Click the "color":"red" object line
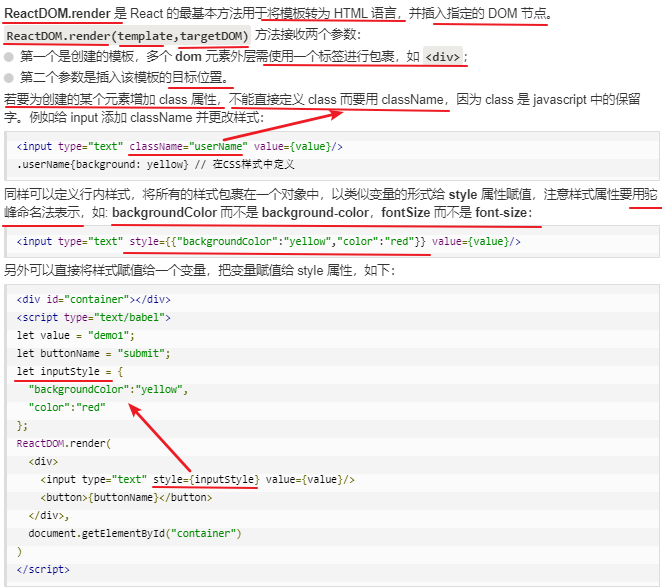 pyautogui.click(x=67, y=408)
